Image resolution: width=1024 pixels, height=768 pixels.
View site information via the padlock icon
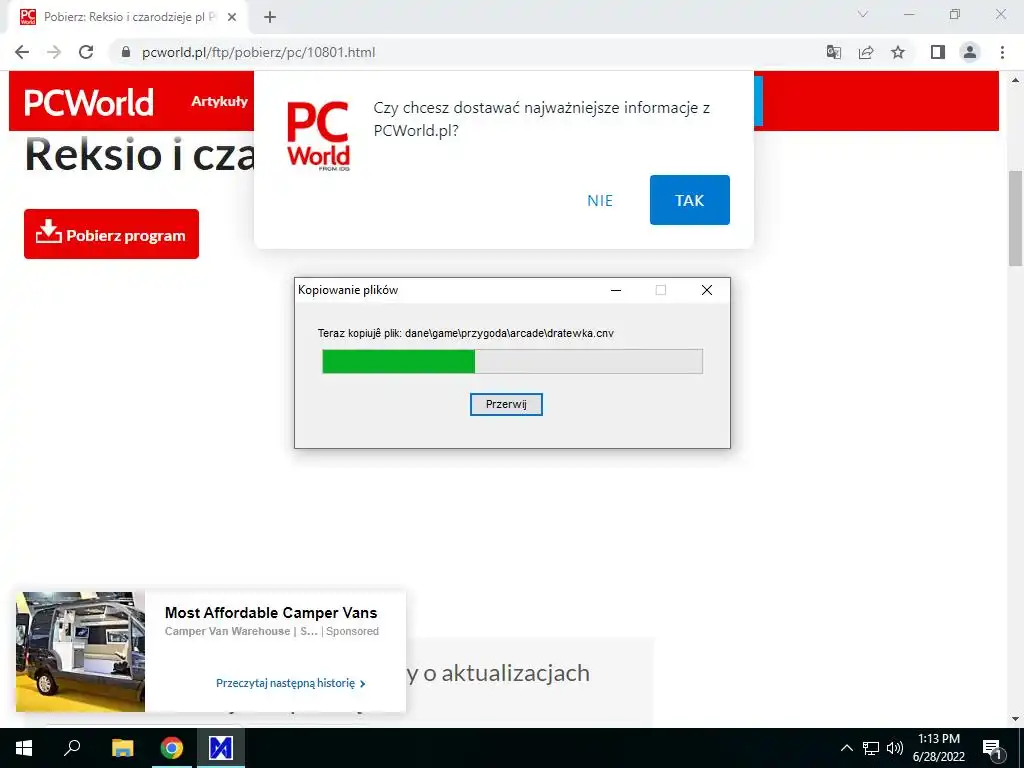coord(126,52)
